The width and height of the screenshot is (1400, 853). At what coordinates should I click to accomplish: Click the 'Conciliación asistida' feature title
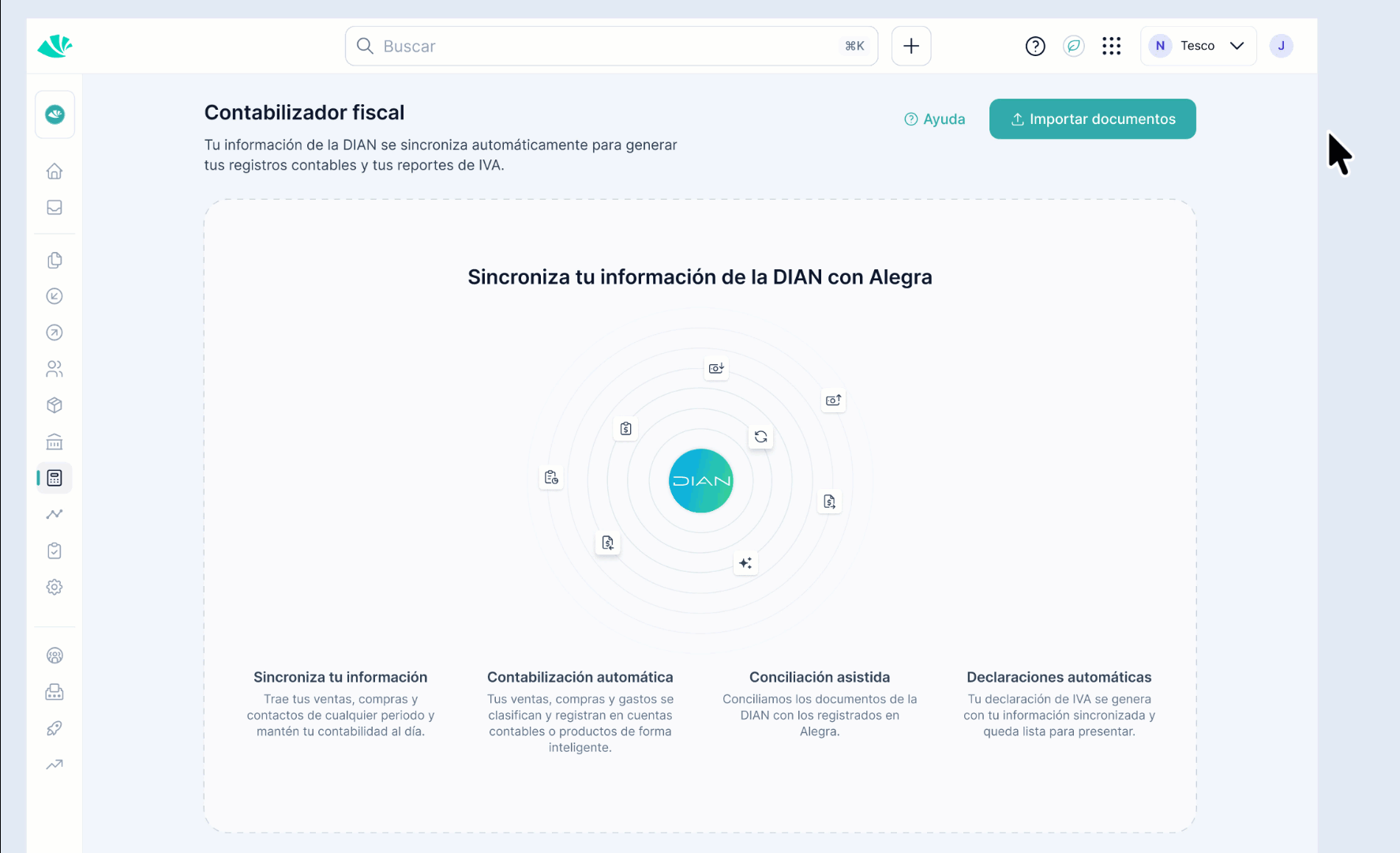click(820, 677)
